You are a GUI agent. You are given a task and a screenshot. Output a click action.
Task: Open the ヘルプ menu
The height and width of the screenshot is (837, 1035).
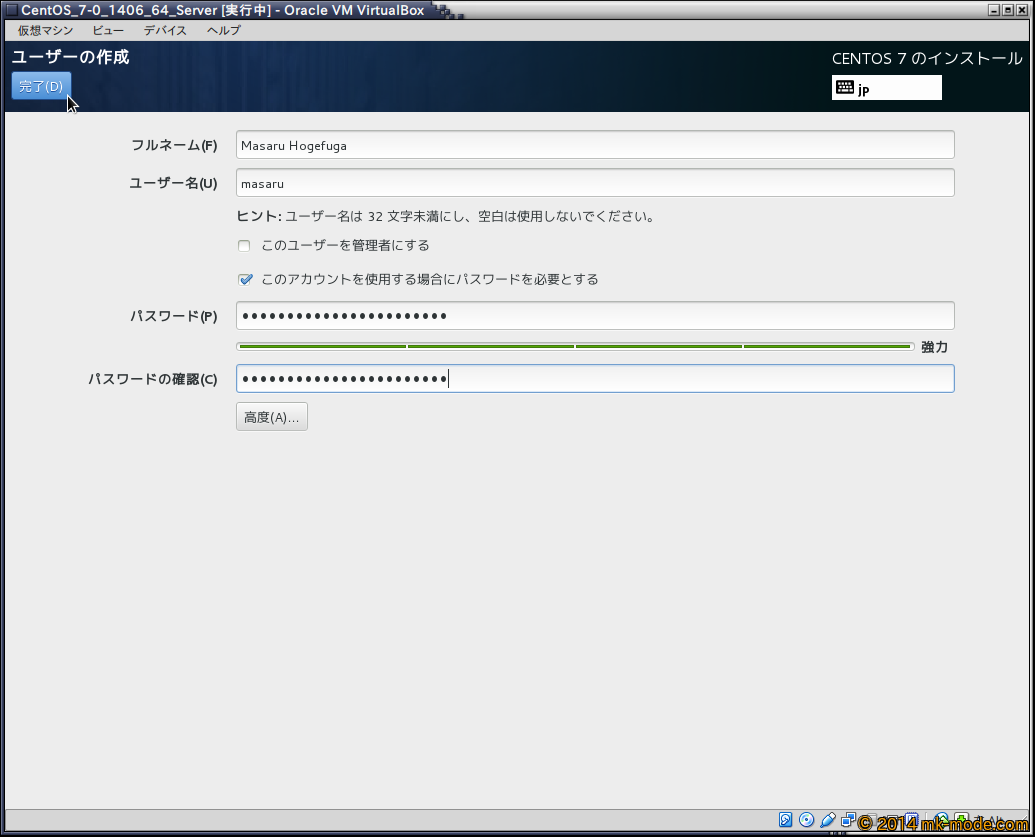223,30
